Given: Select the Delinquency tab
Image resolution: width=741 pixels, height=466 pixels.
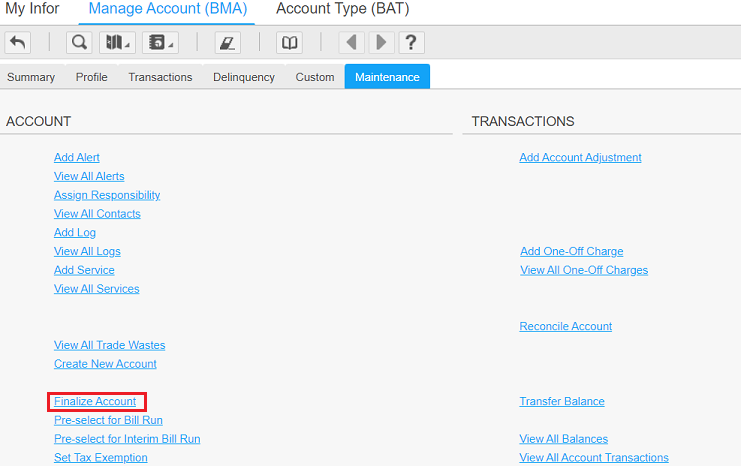Looking at the screenshot, I should tap(243, 77).
